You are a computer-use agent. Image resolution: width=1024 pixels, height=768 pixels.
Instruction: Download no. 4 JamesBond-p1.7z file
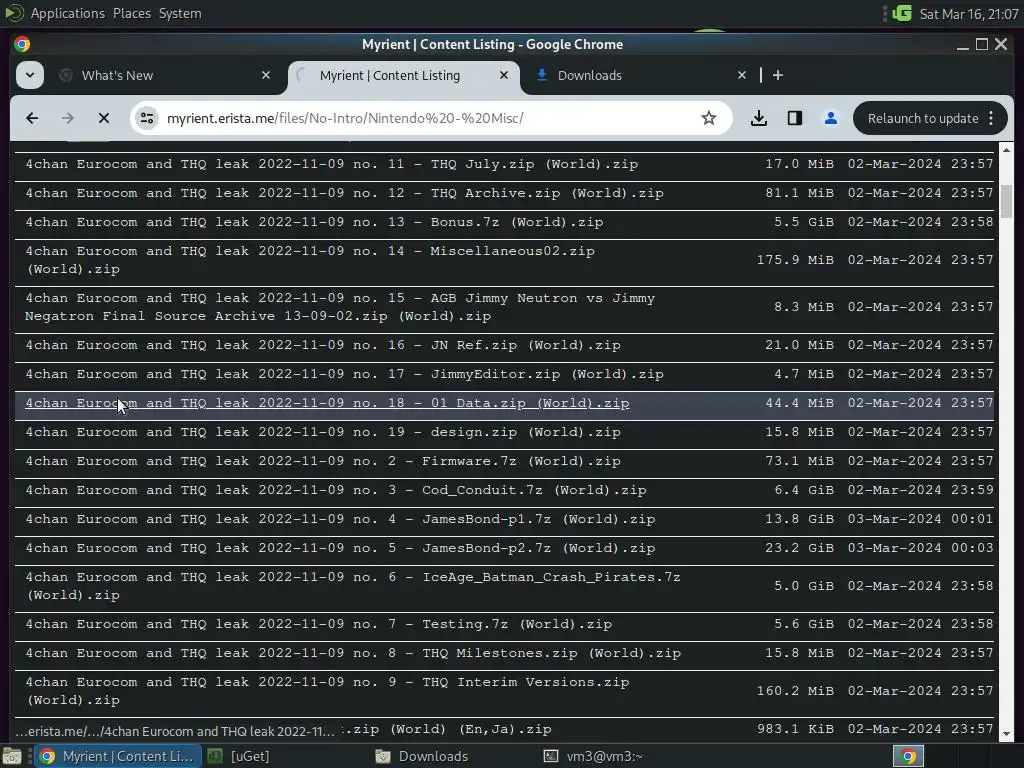tap(340, 519)
